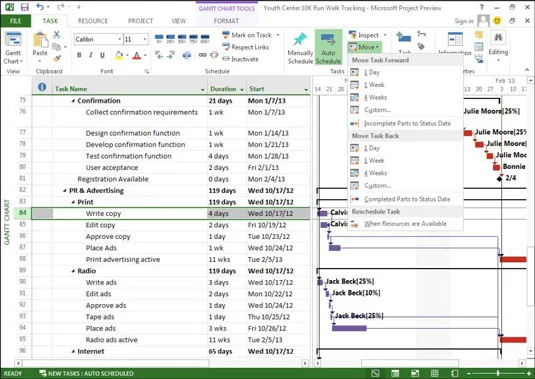The image size is (535, 379).
Task: Click Respect Links
Action: tap(246, 47)
